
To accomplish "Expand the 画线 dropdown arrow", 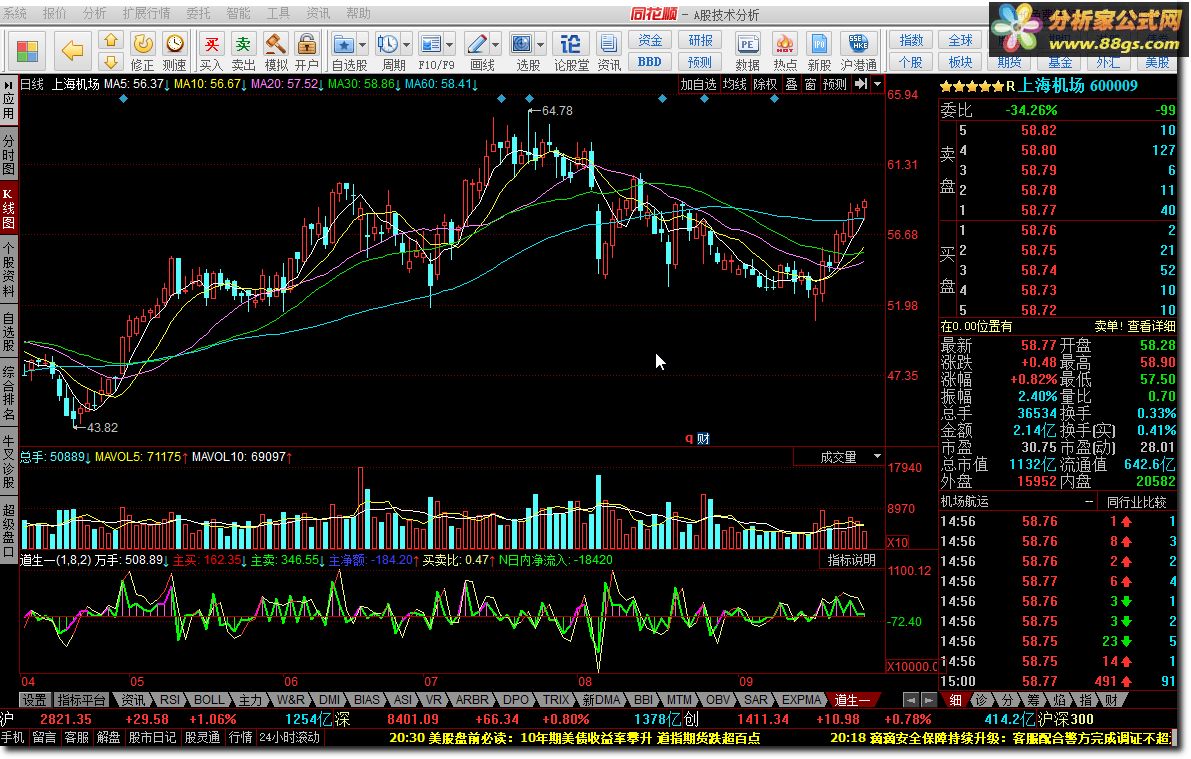I will (495, 45).
